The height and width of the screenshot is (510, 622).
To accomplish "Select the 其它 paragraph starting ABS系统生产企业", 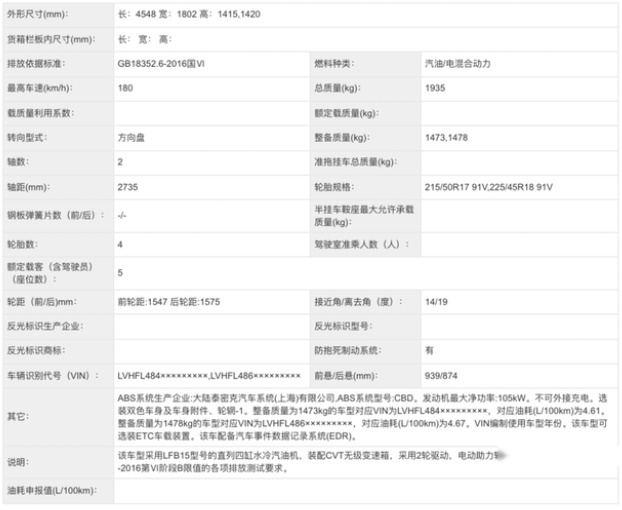I will click(x=362, y=417).
